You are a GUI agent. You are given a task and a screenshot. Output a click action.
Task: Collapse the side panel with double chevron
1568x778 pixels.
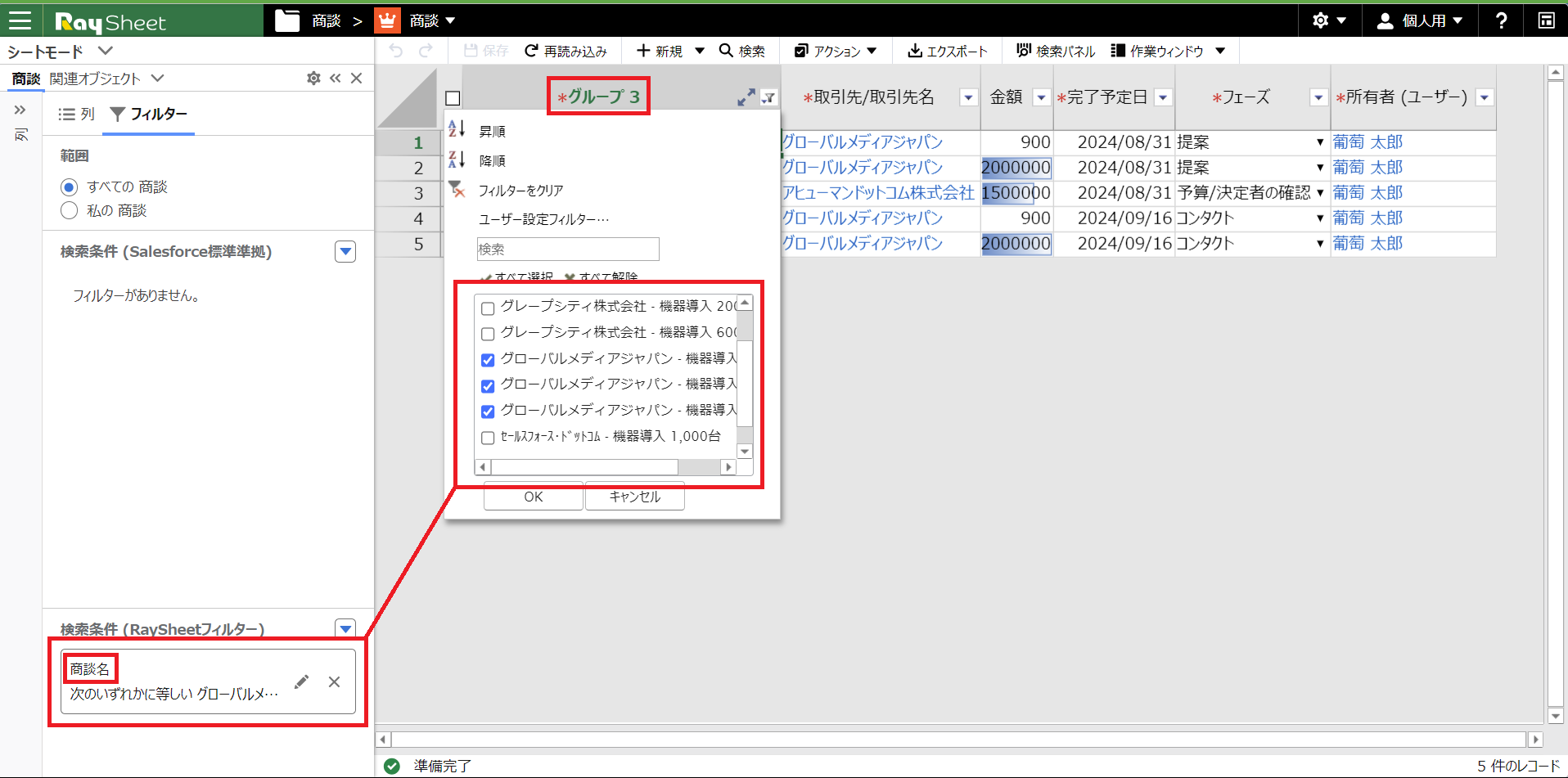pos(336,78)
